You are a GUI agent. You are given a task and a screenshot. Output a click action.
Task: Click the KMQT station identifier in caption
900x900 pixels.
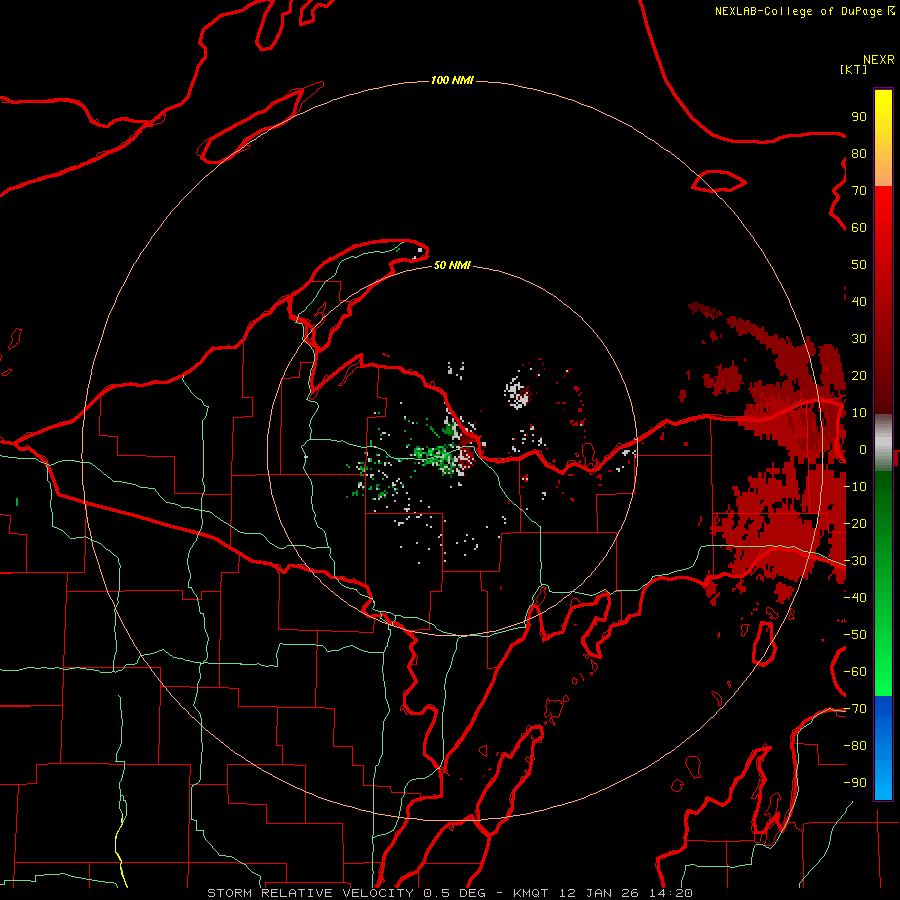click(532, 893)
